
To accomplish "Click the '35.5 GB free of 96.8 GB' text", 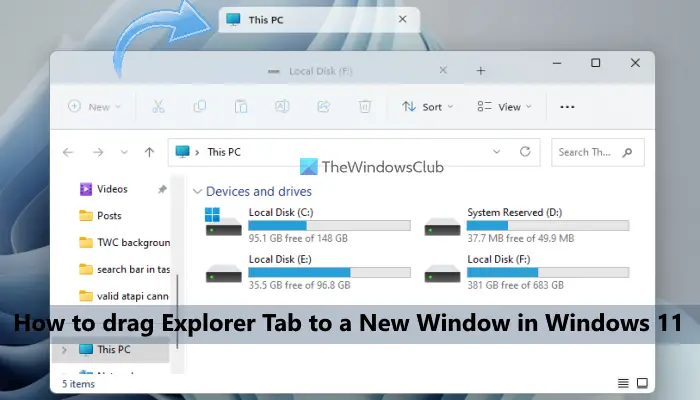I will tap(300, 285).
